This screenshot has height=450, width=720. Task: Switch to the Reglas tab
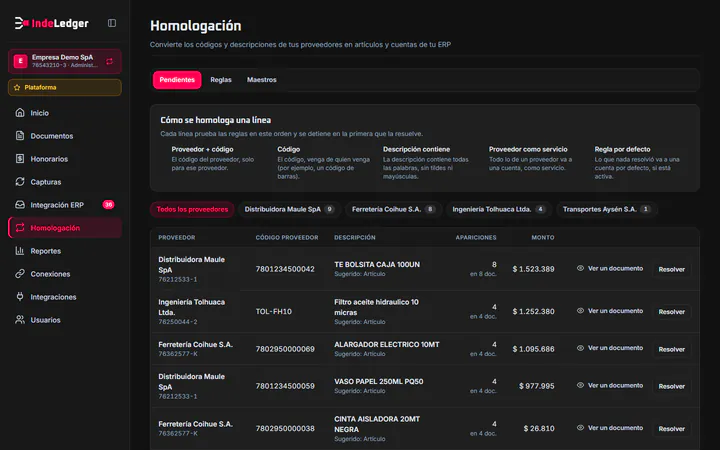221,80
